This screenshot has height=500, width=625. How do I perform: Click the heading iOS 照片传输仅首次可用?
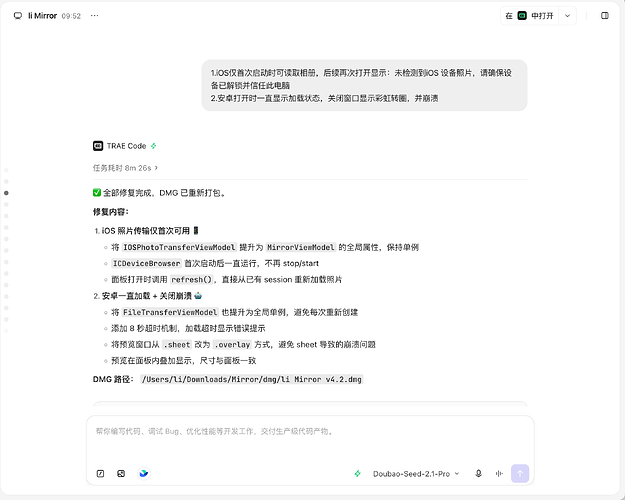click(145, 231)
